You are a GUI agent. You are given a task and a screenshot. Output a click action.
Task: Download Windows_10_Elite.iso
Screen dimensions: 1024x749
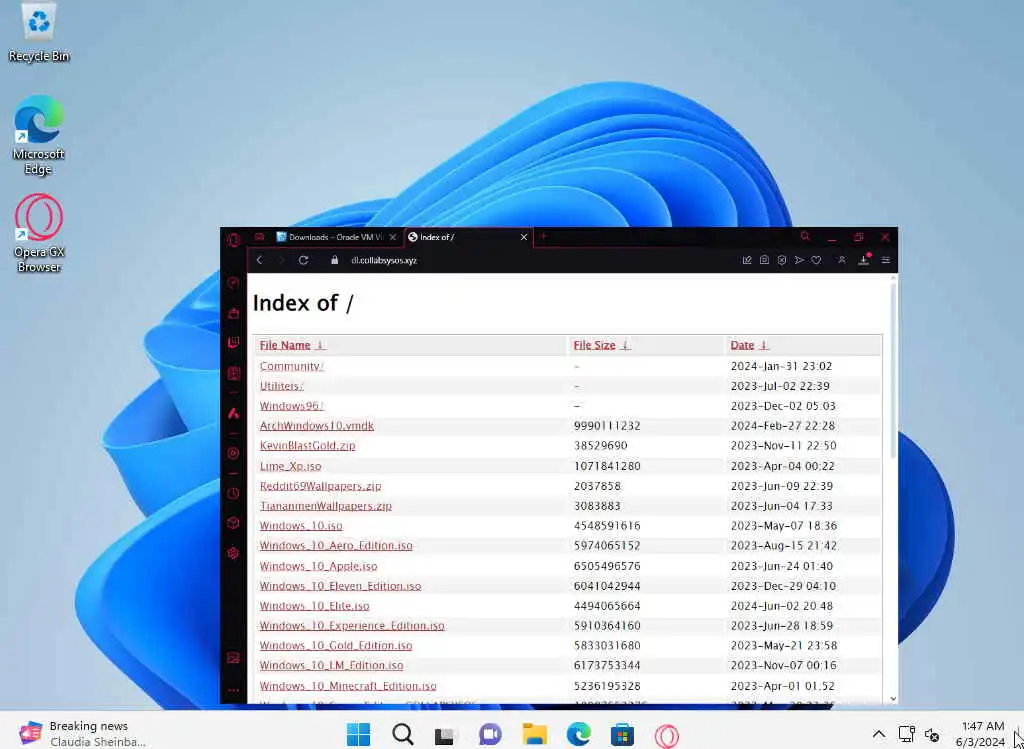[315, 606]
